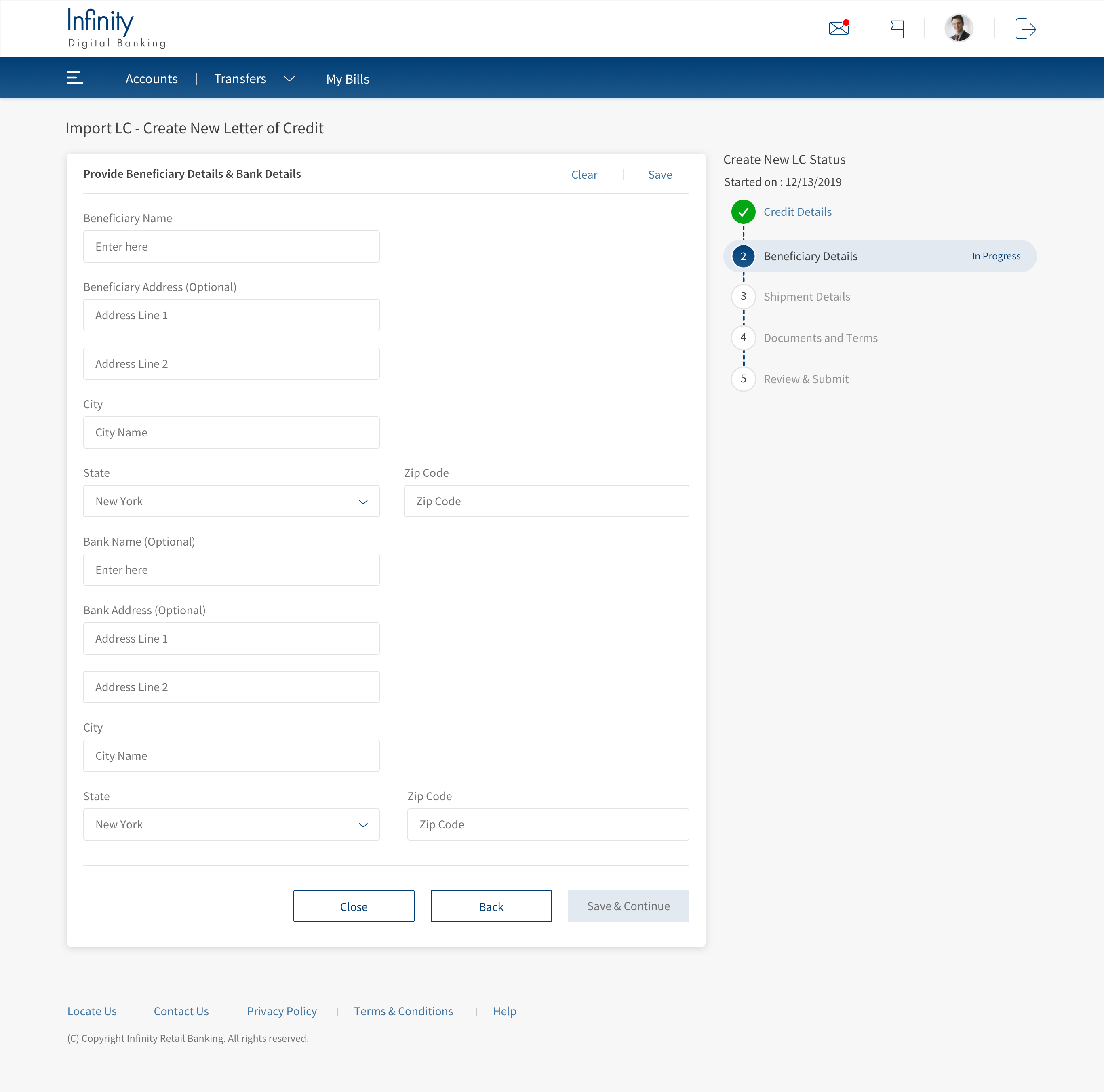Screen dimensions: 1104x1092
Task: Open the user profile avatar
Action: (x=958, y=28)
